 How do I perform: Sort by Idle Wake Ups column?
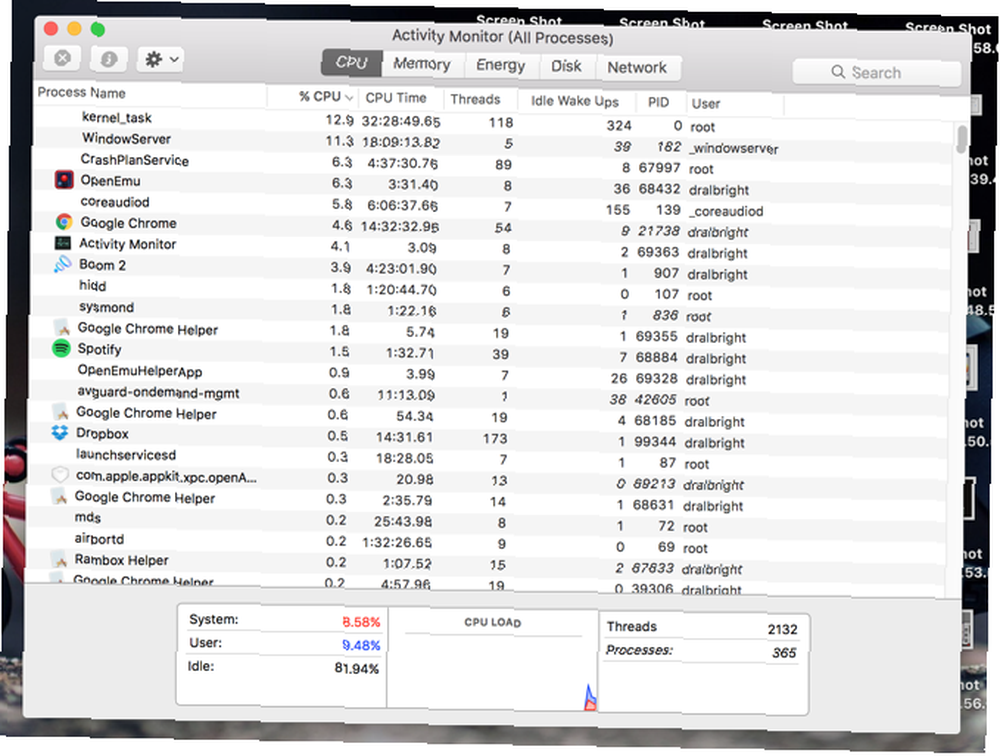575,101
